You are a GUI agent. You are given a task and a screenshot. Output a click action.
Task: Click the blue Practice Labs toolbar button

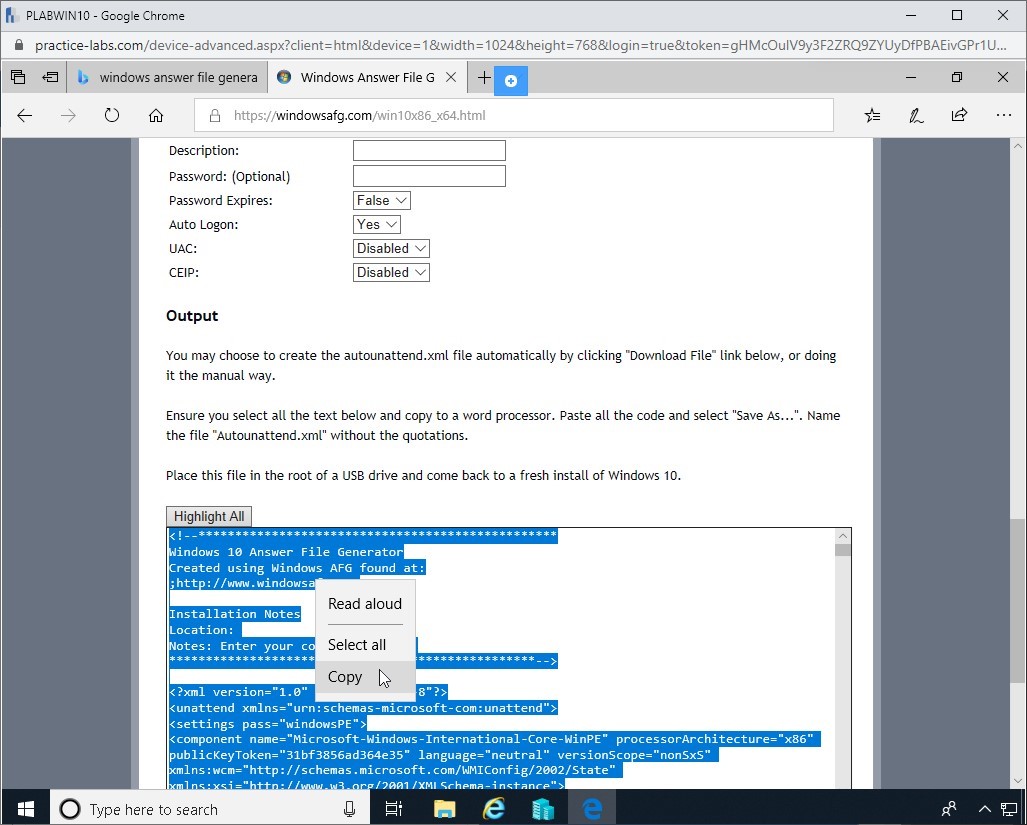coord(511,81)
